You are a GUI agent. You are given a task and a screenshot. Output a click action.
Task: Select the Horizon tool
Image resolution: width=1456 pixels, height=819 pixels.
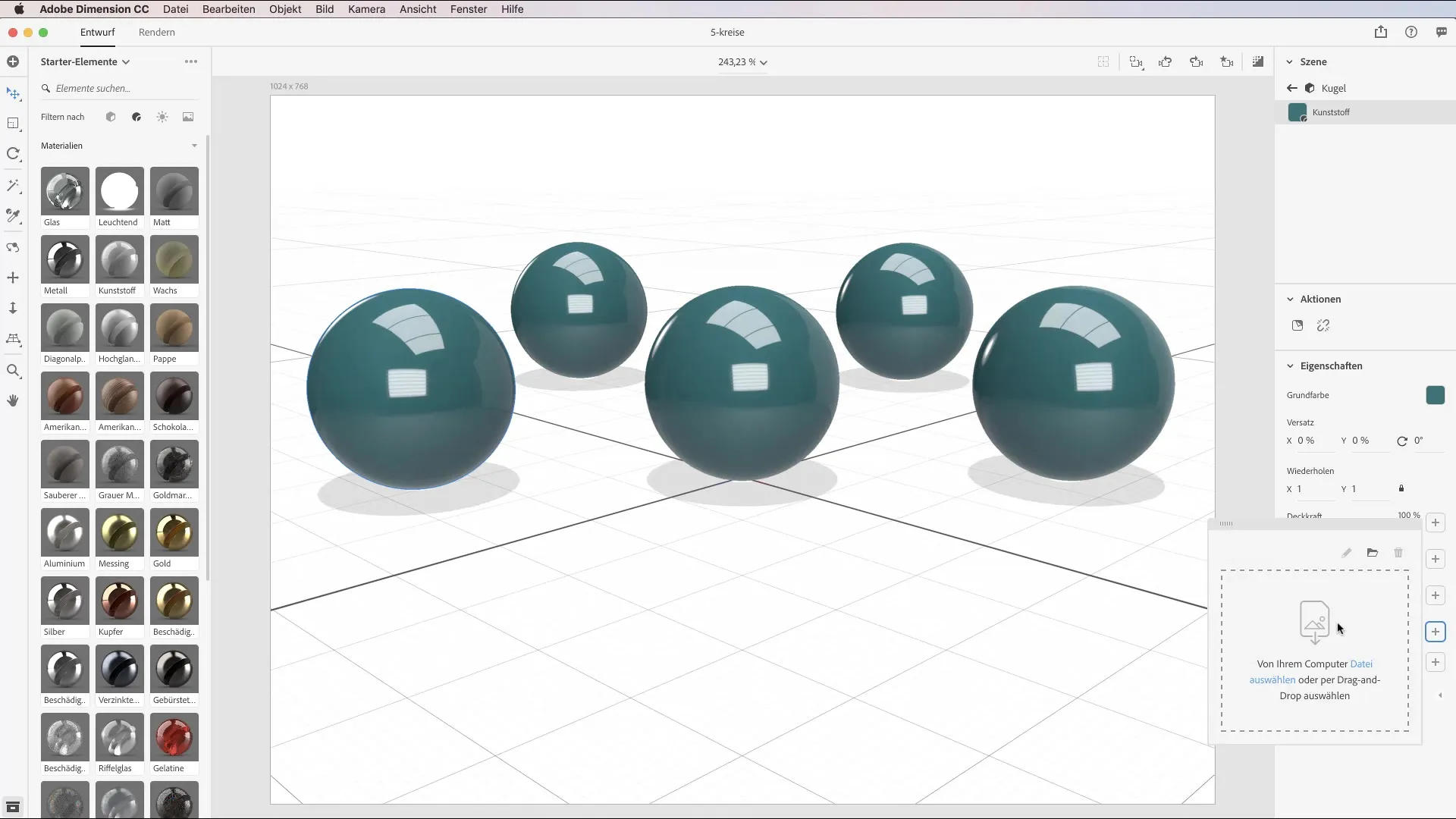tap(13, 339)
